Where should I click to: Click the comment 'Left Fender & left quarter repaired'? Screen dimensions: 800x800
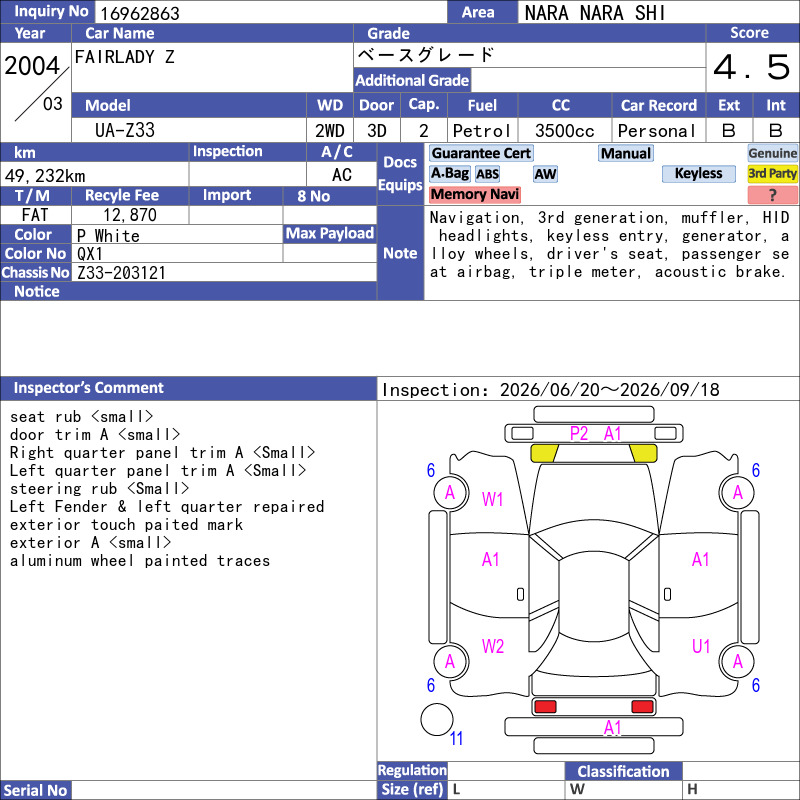[x=167, y=507]
